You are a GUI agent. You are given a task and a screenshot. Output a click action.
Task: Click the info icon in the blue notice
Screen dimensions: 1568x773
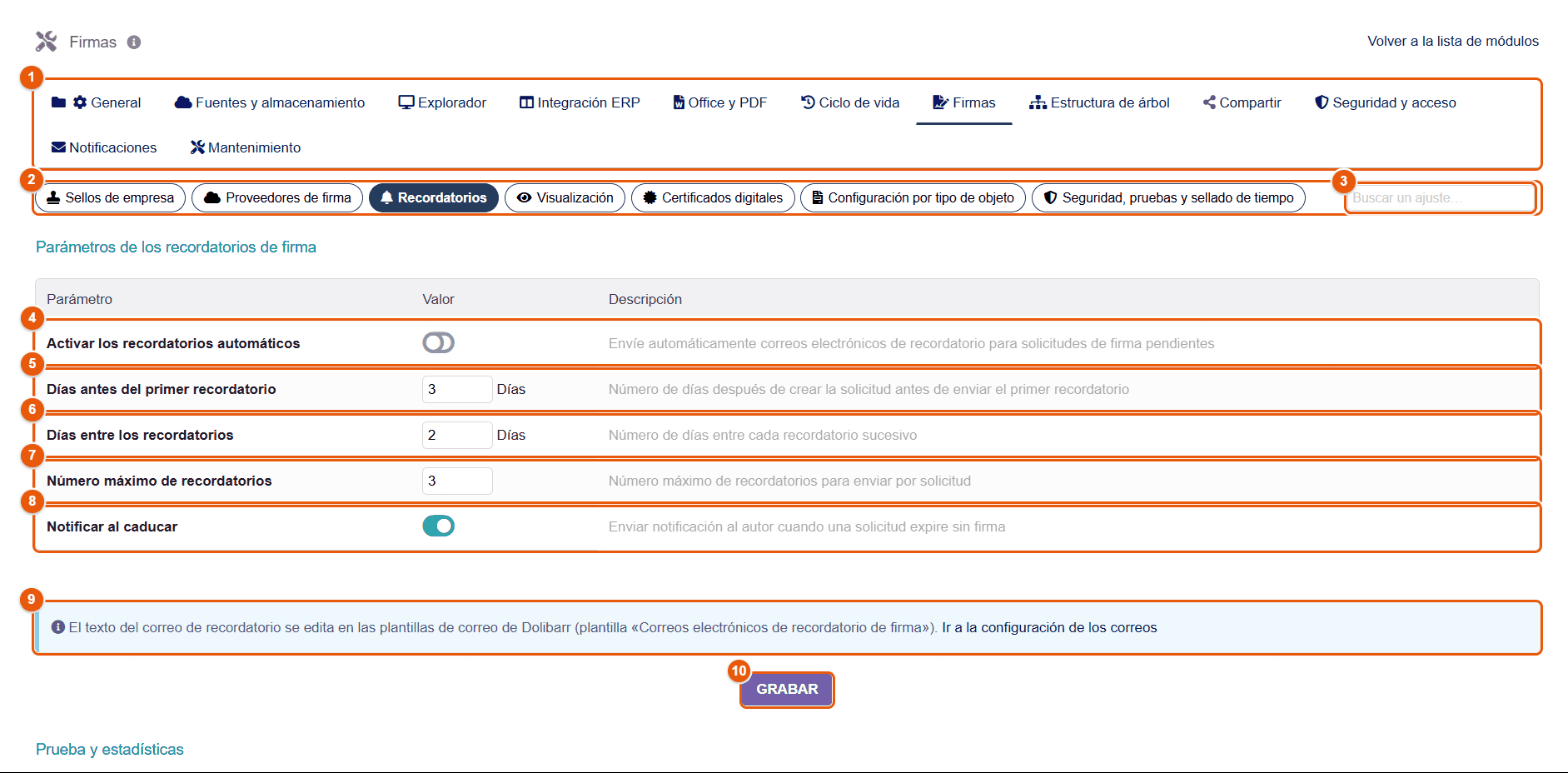click(58, 628)
